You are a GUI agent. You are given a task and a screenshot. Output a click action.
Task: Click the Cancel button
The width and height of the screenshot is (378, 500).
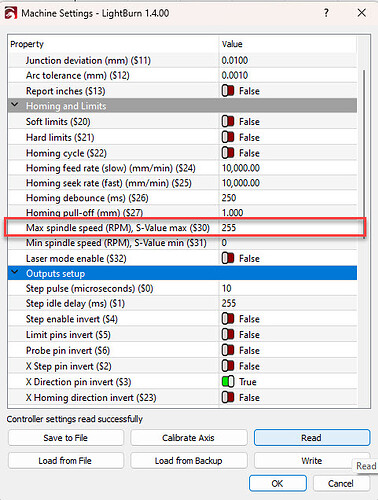(x=341, y=483)
